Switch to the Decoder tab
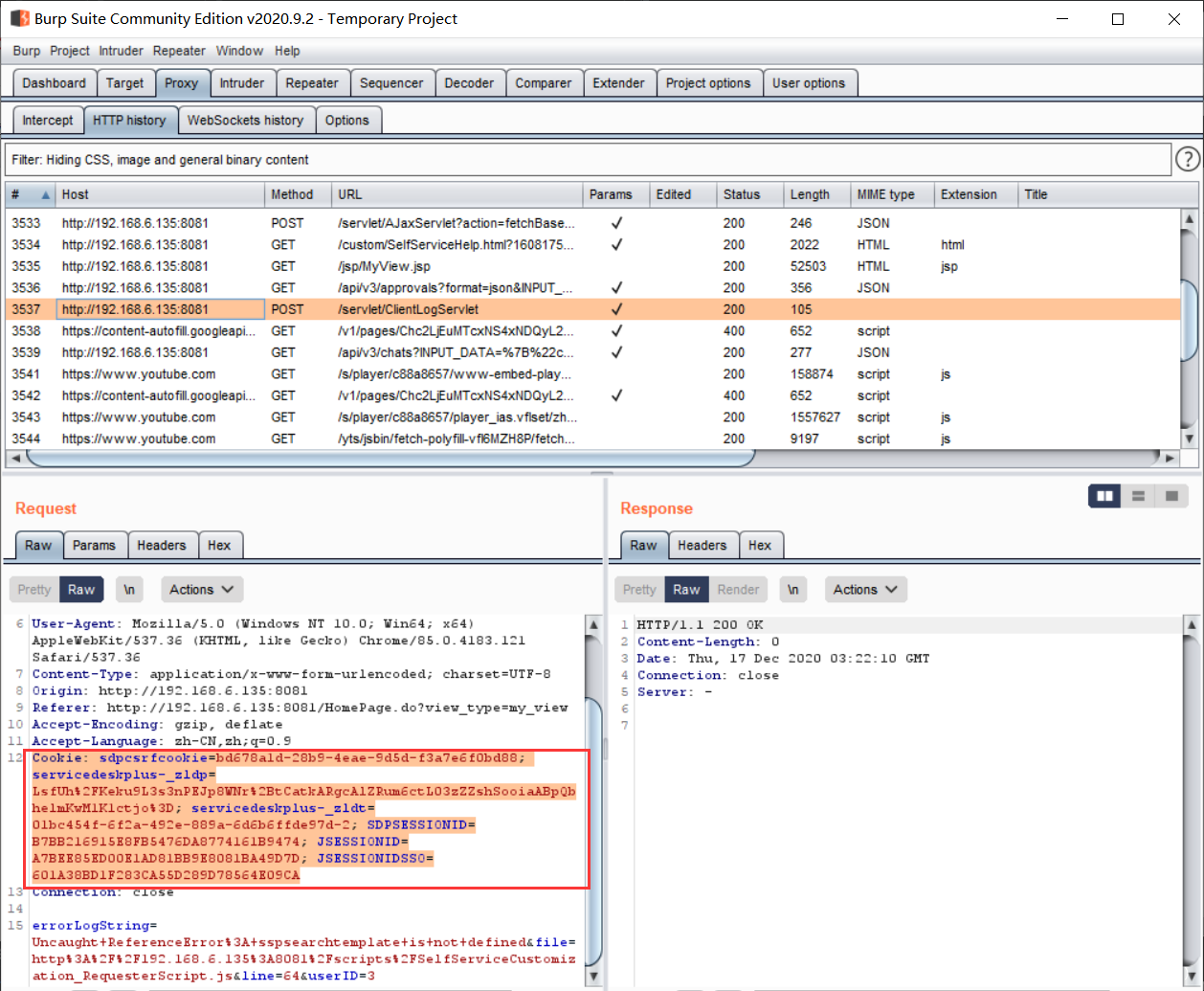Image resolution: width=1204 pixels, height=991 pixels. point(469,83)
